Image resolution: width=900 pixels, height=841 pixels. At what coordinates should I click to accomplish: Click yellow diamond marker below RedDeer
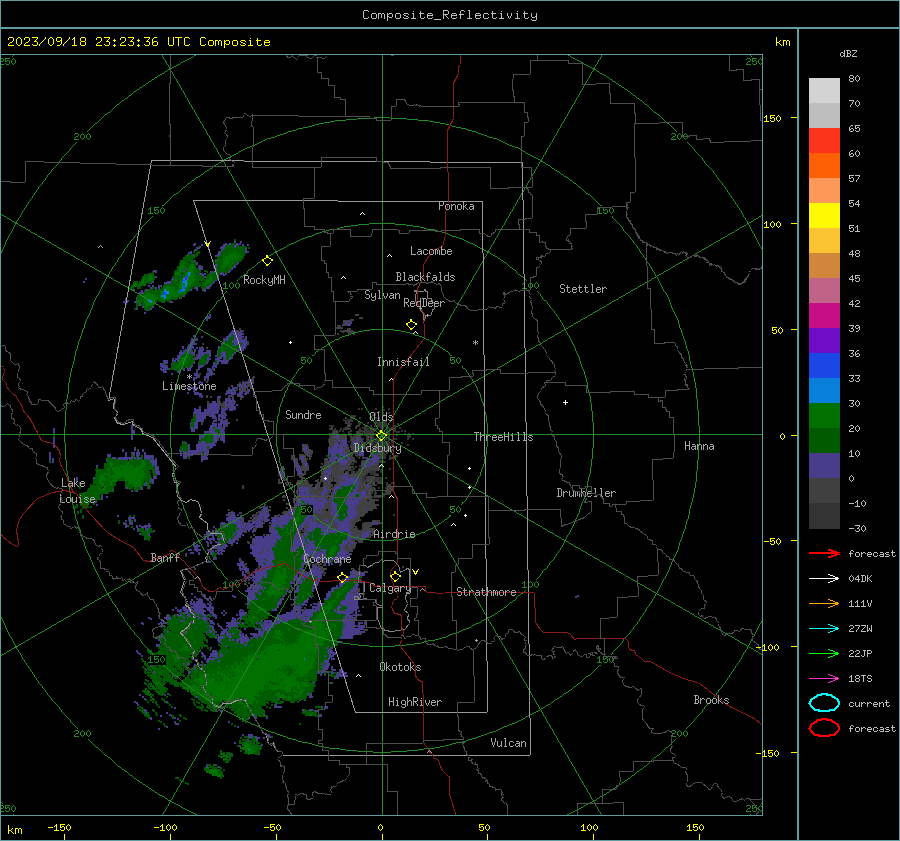[x=411, y=325]
